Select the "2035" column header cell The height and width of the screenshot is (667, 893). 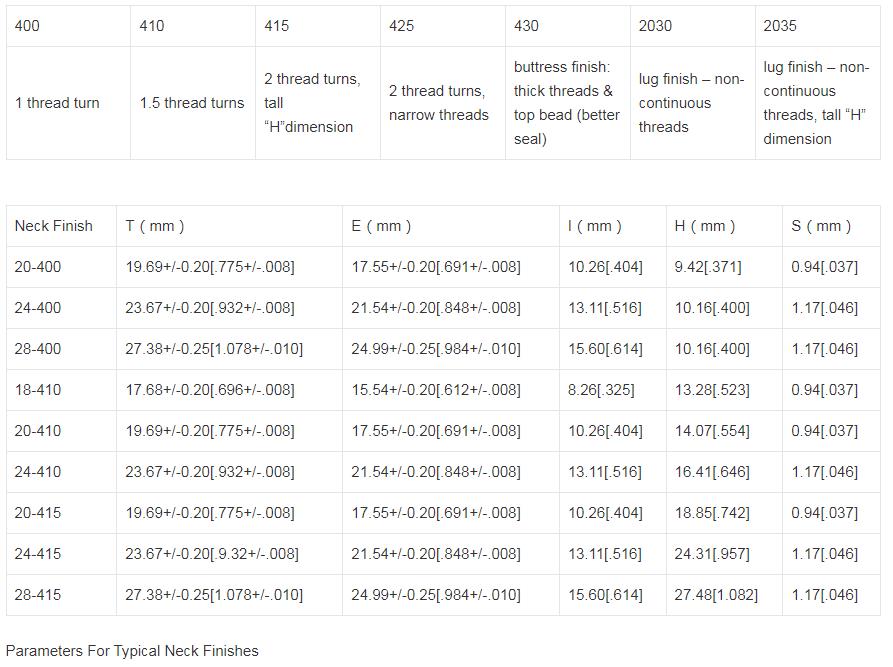click(780, 26)
